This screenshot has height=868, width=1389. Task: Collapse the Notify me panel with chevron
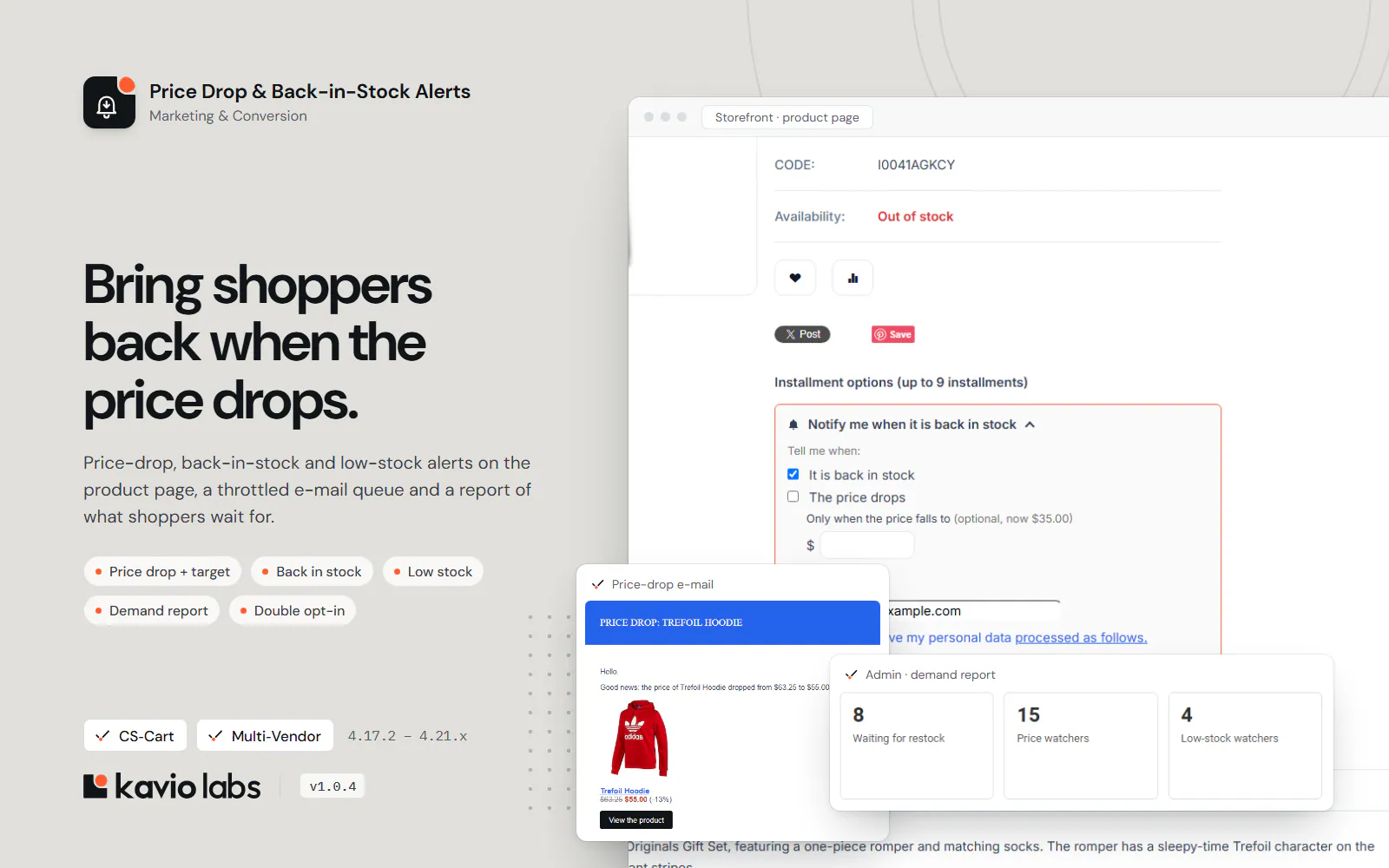1030,424
